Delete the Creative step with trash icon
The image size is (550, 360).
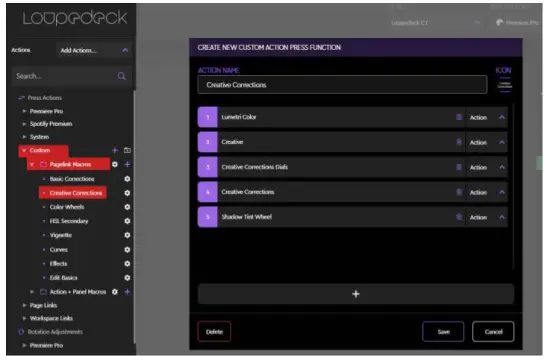tap(459, 142)
